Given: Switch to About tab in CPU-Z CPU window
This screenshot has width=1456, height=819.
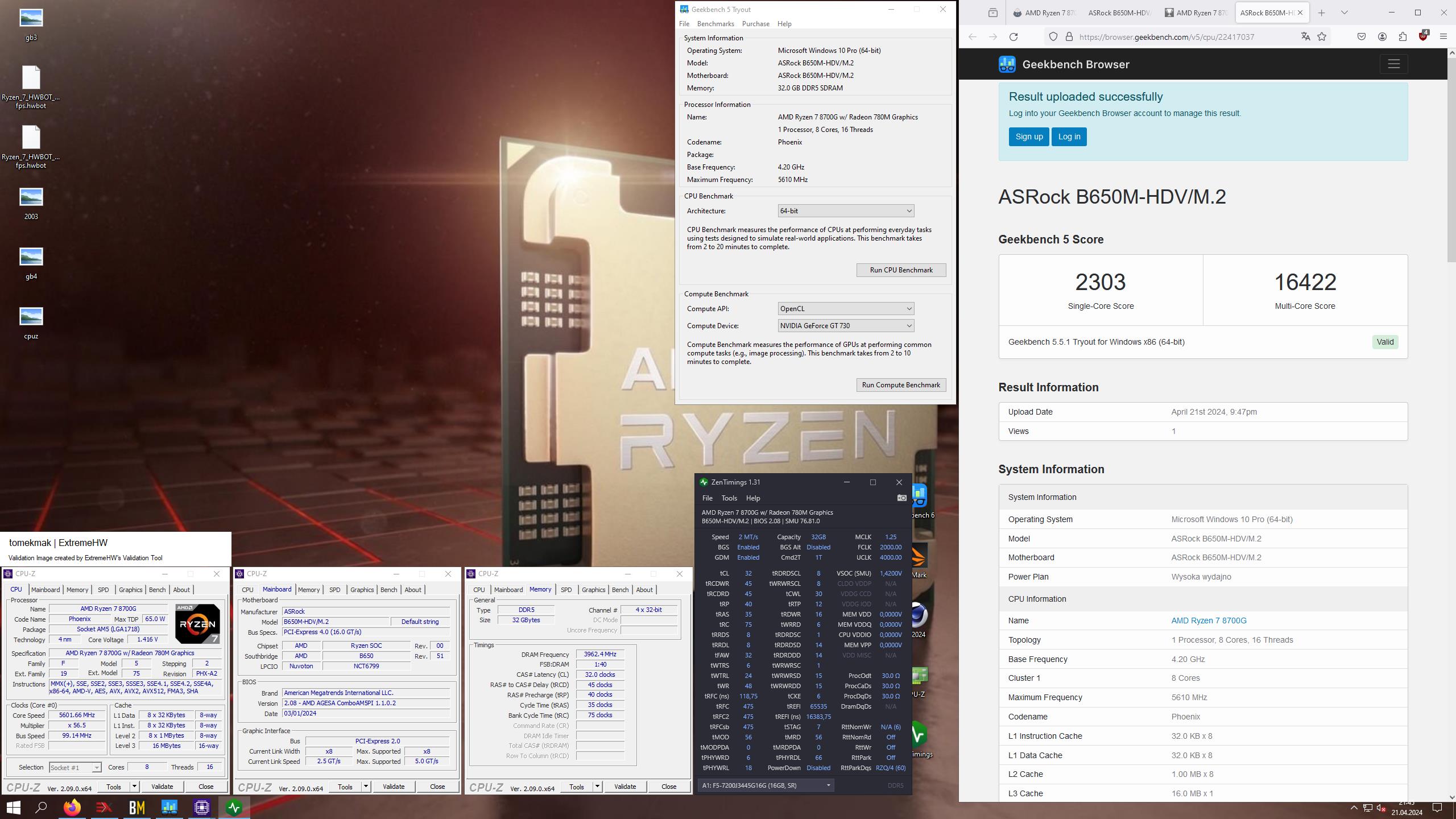Looking at the screenshot, I should [181, 590].
